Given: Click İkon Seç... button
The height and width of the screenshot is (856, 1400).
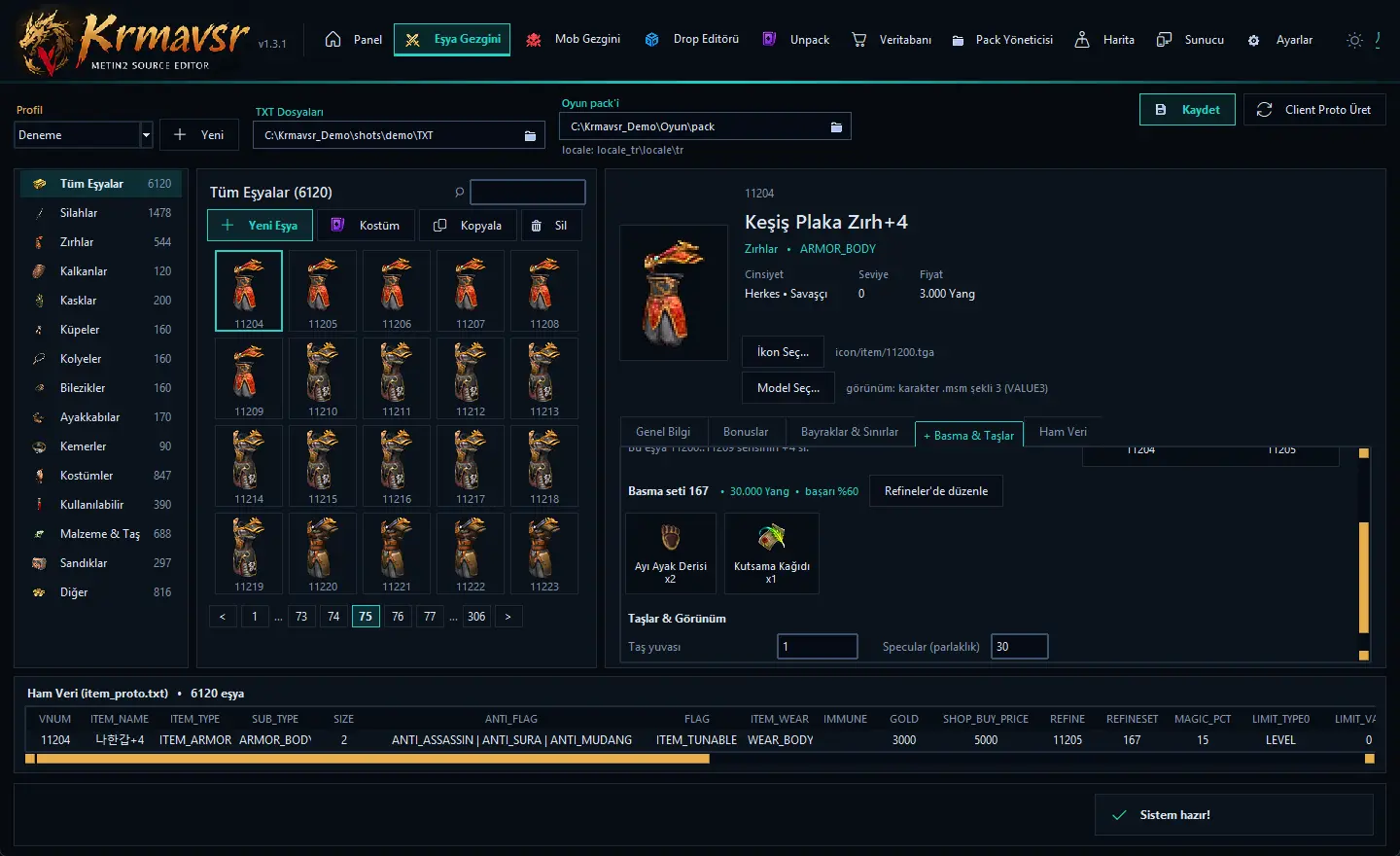Looking at the screenshot, I should click(x=783, y=352).
